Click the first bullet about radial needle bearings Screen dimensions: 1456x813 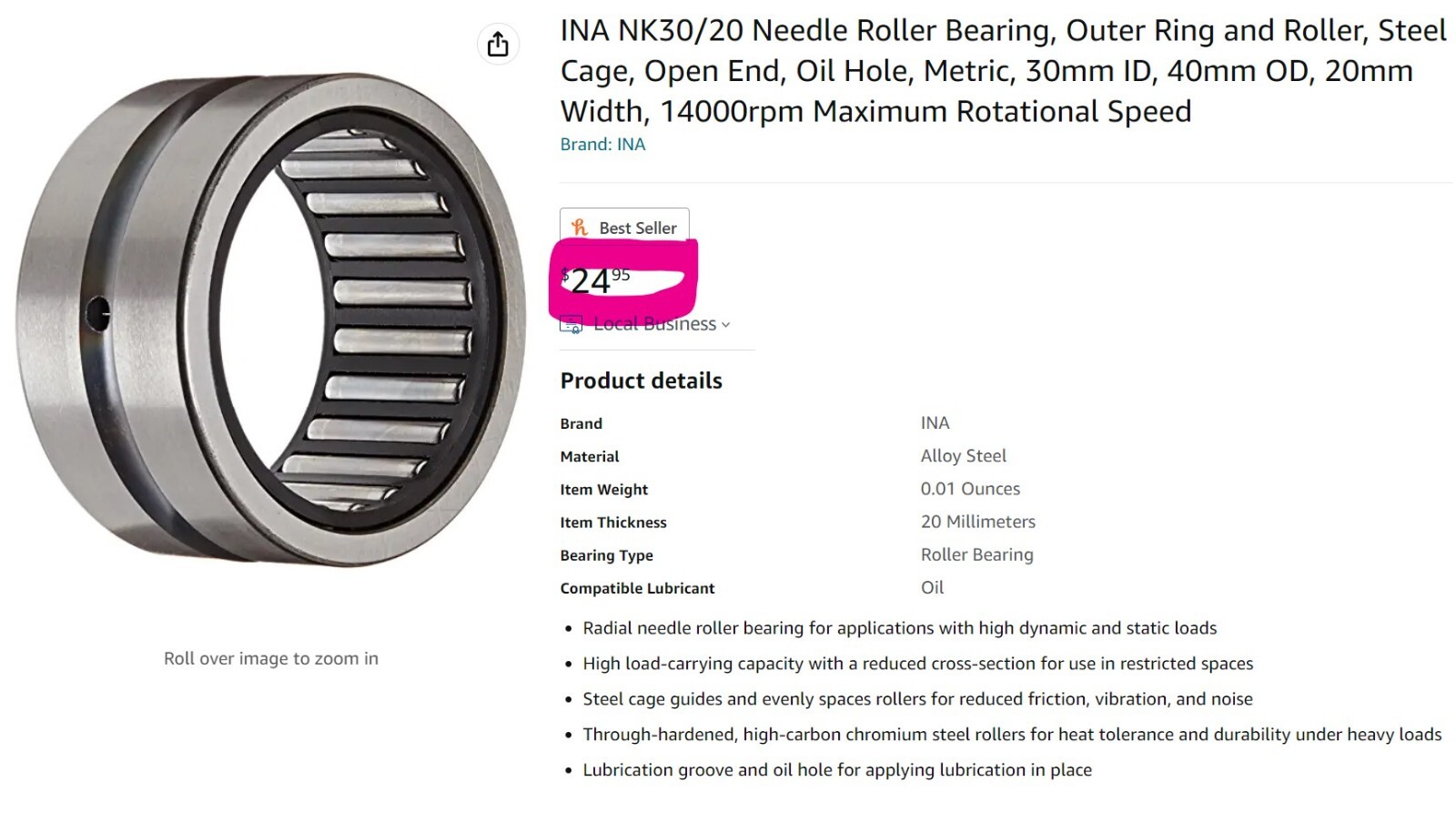click(899, 628)
